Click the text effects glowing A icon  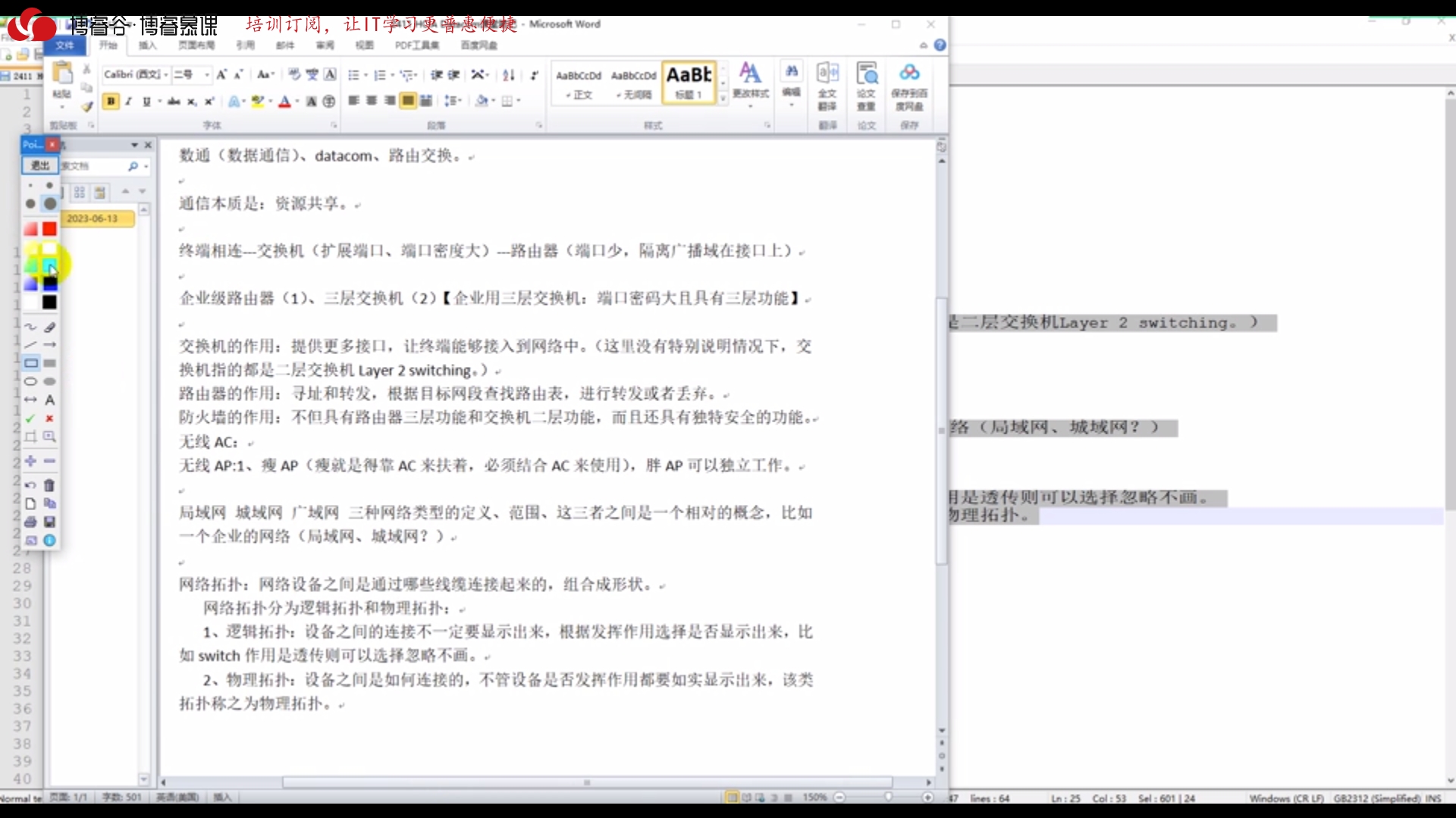coord(236,101)
